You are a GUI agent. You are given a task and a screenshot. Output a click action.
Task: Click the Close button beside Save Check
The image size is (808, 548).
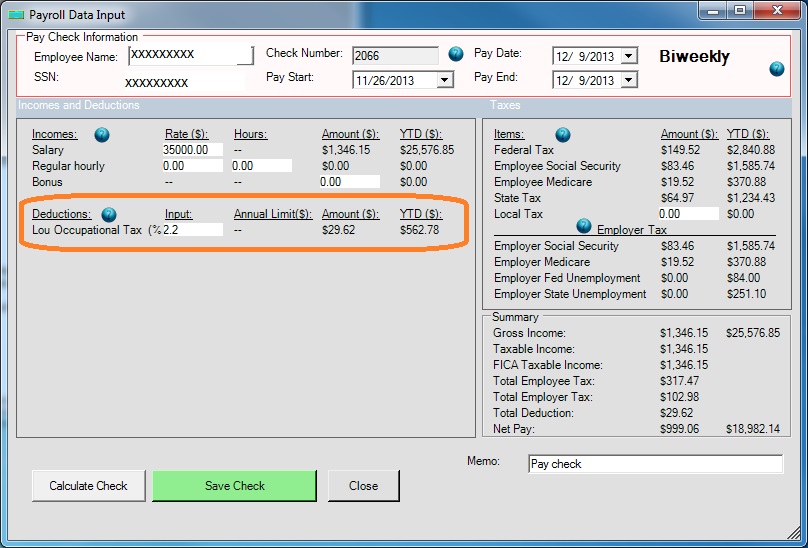[363, 486]
